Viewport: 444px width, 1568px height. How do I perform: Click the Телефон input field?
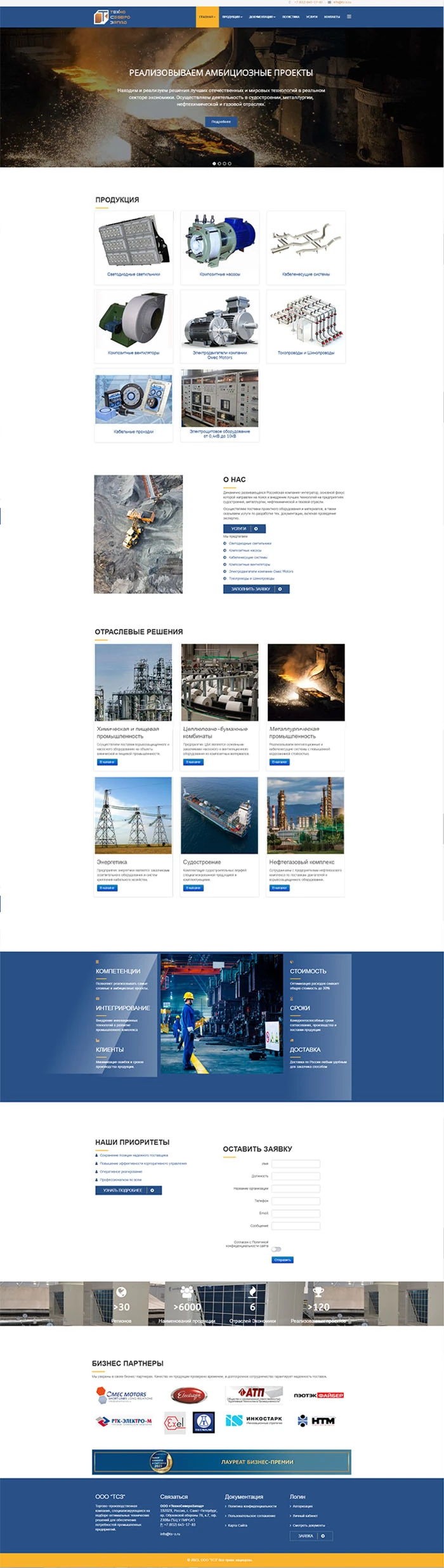[x=296, y=1201]
